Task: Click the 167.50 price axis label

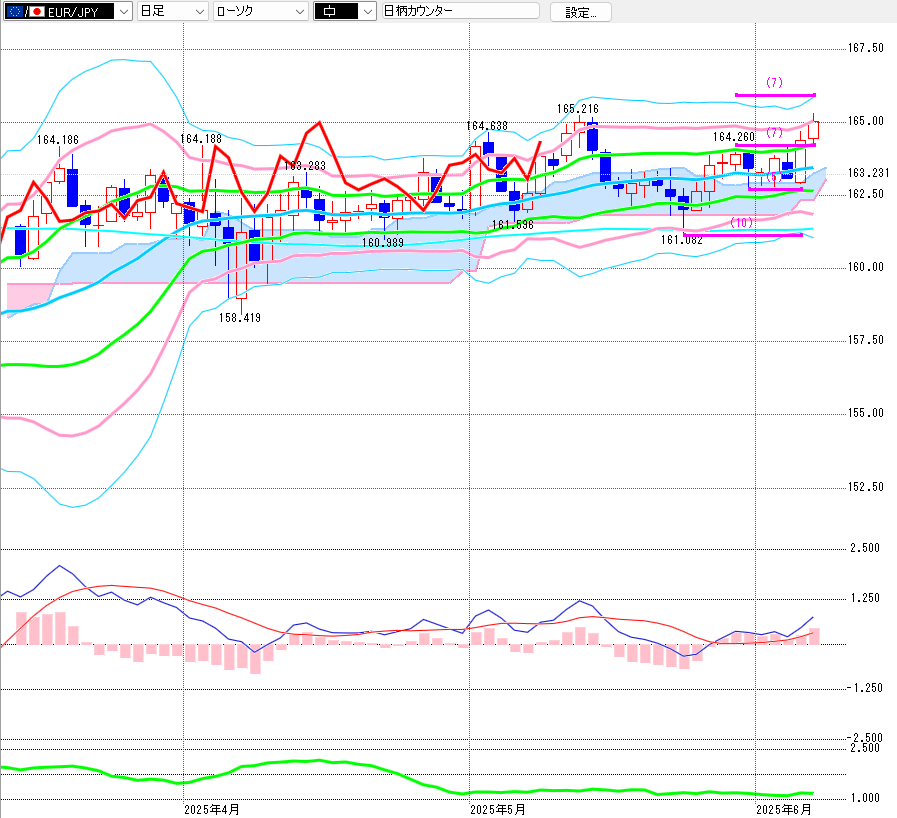Action: [866, 48]
